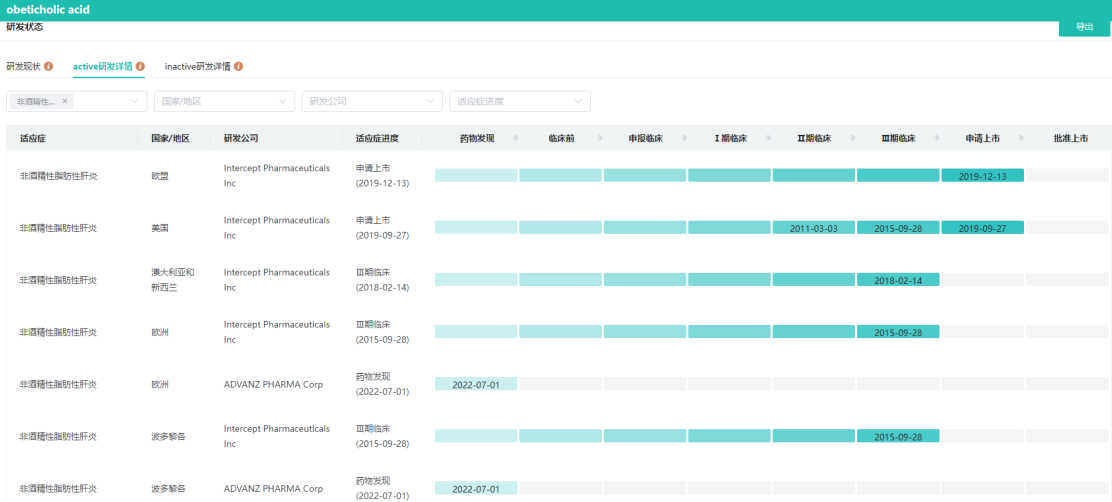This screenshot has width=1112, height=502.
Task: Click arrow icon after 临床前 column header
Action: (x=599, y=138)
